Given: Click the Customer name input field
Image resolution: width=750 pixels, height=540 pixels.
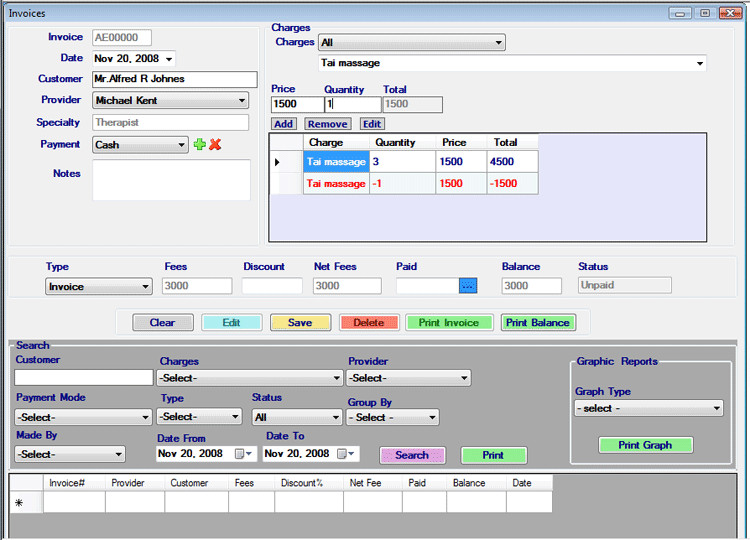Looking at the screenshot, I should coord(175,79).
